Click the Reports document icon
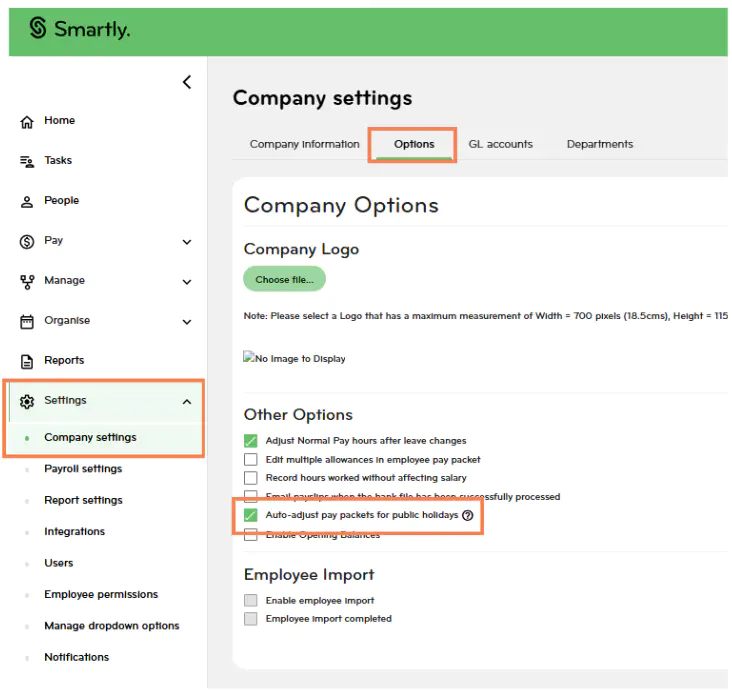Screen dimensions: 732x692 click(x=27, y=362)
